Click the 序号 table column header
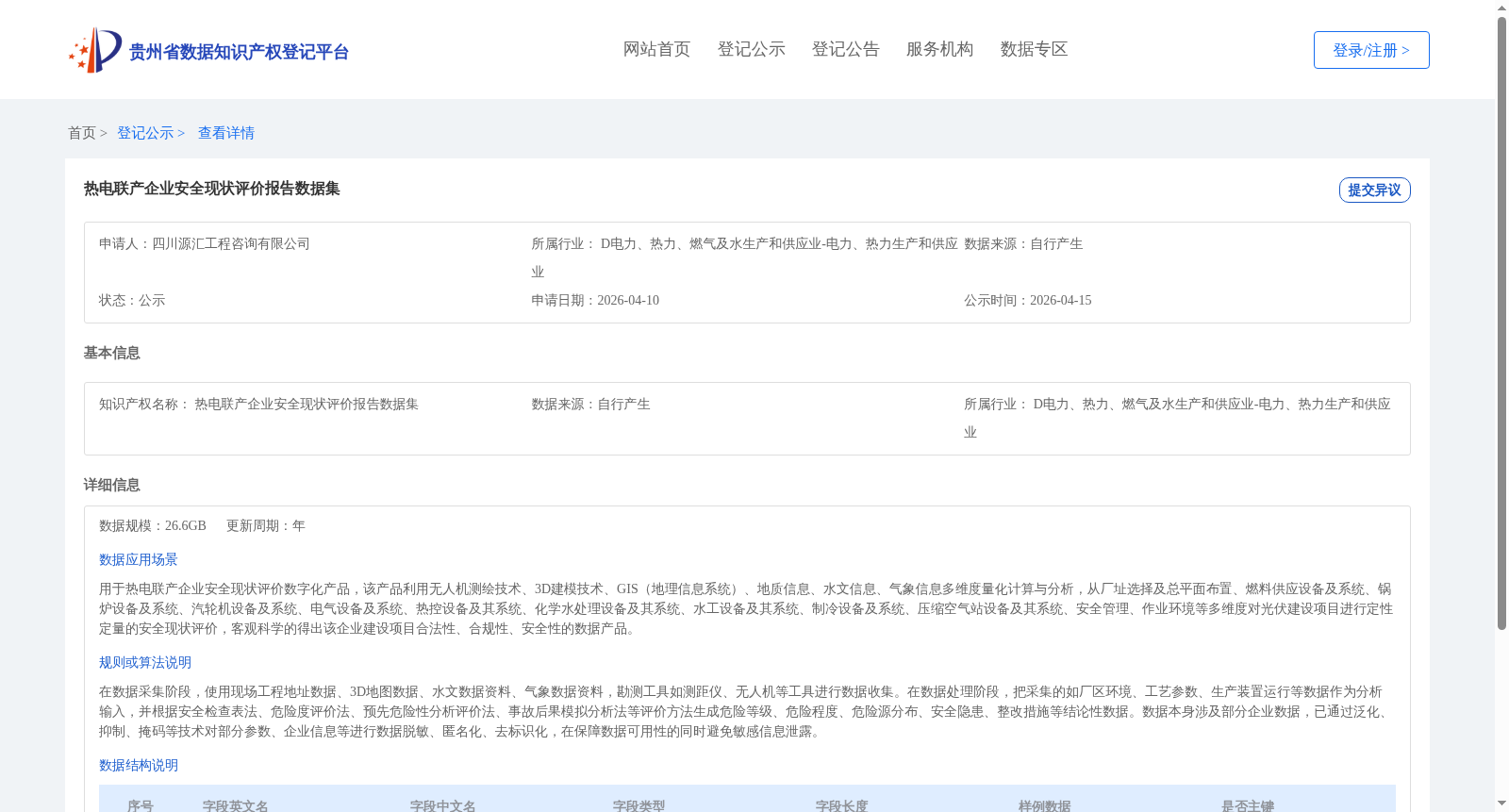This screenshot has height=812, width=1509. 141,805
